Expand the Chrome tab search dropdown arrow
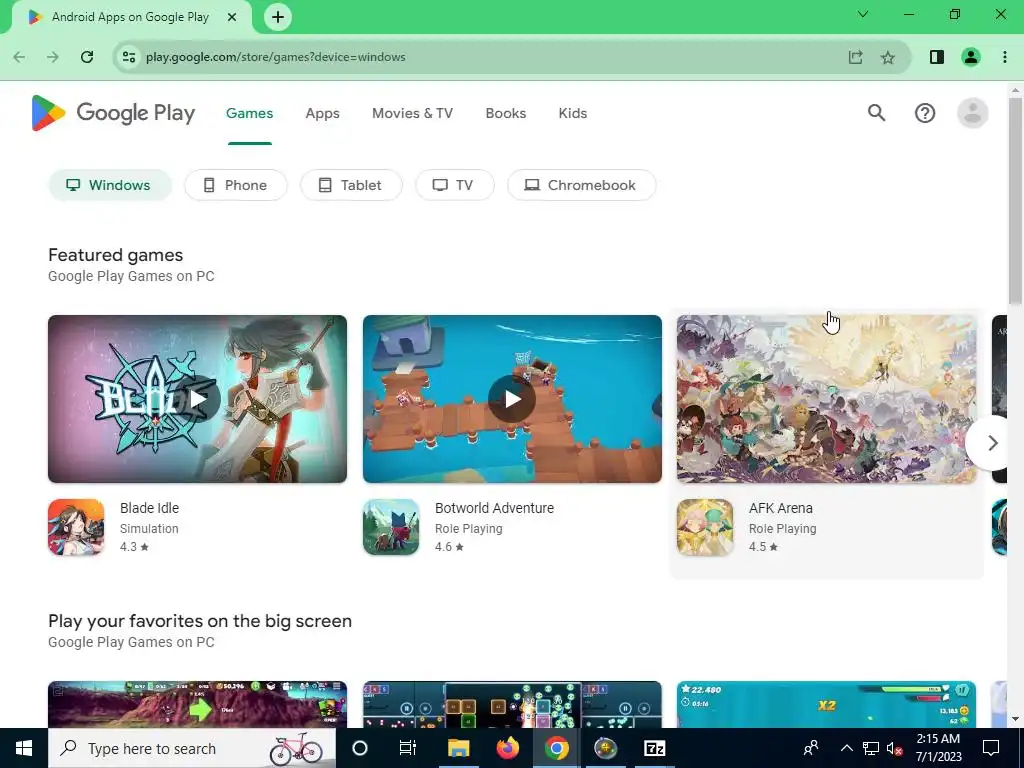 [x=863, y=14]
